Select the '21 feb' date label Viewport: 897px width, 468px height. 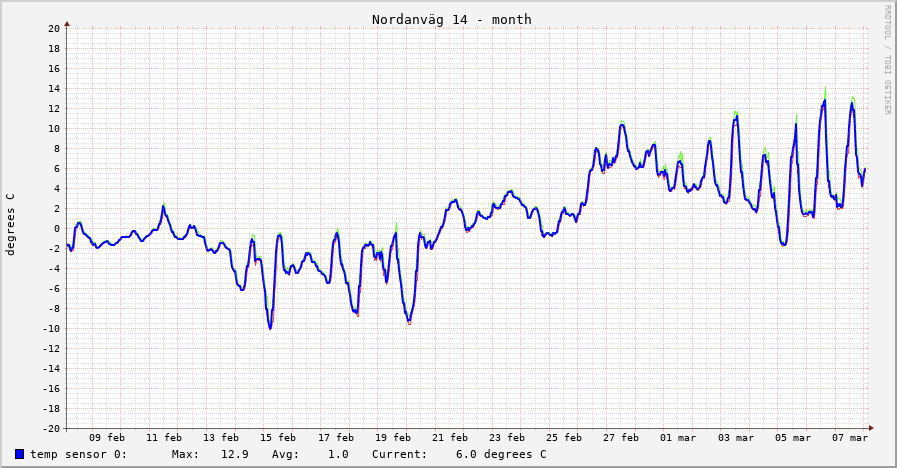click(450, 437)
